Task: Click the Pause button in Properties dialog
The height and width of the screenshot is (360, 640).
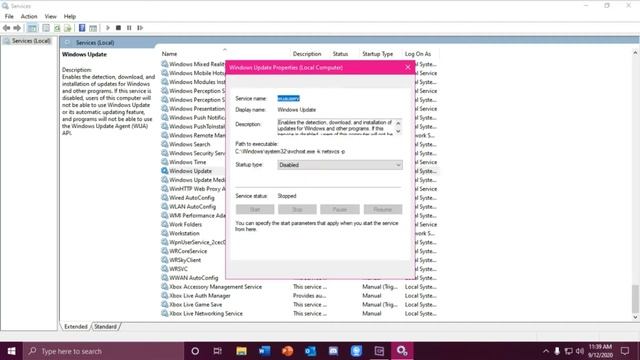Action: click(x=340, y=209)
